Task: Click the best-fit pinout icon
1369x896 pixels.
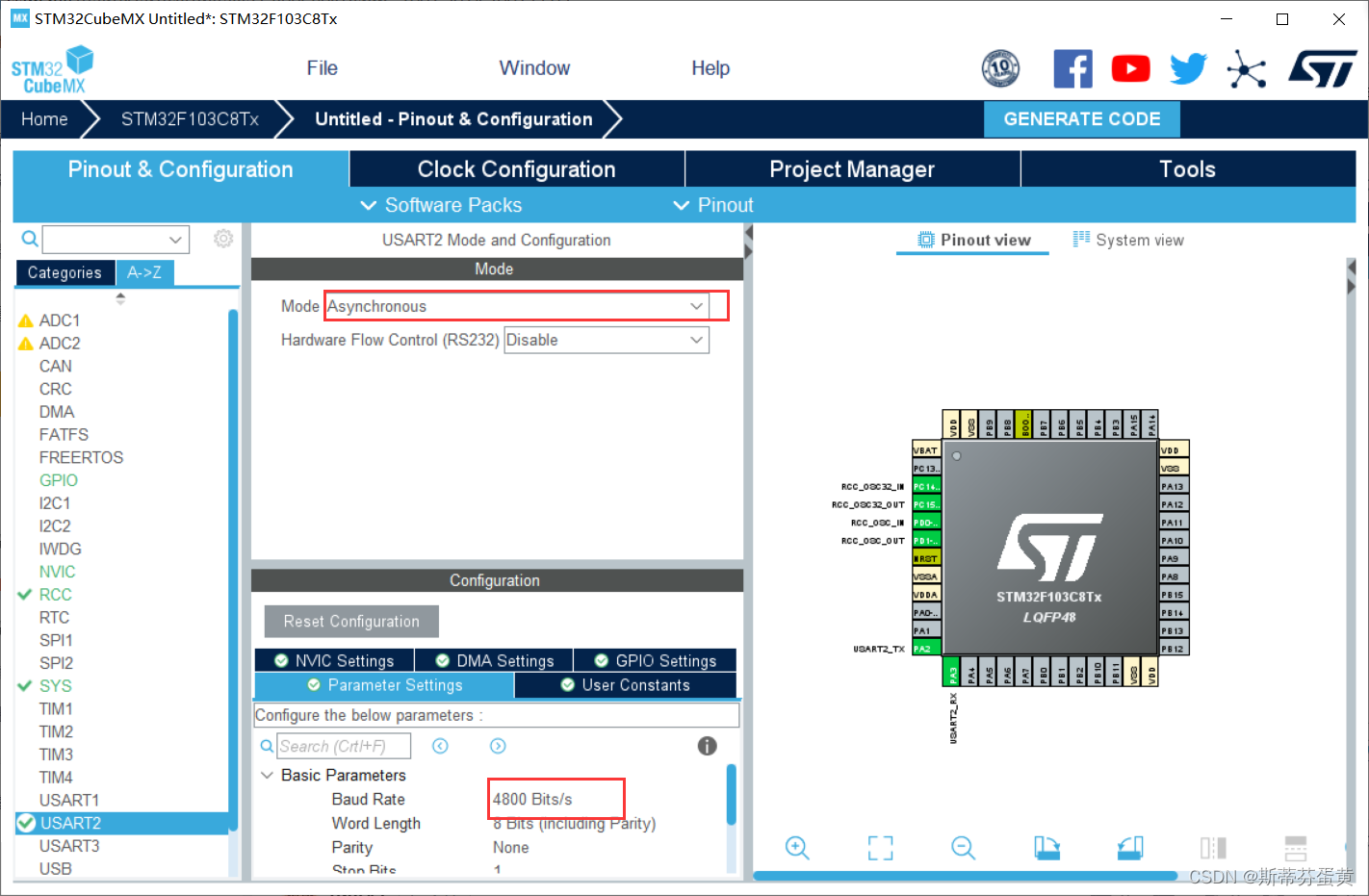Action: (x=880, y=848)
